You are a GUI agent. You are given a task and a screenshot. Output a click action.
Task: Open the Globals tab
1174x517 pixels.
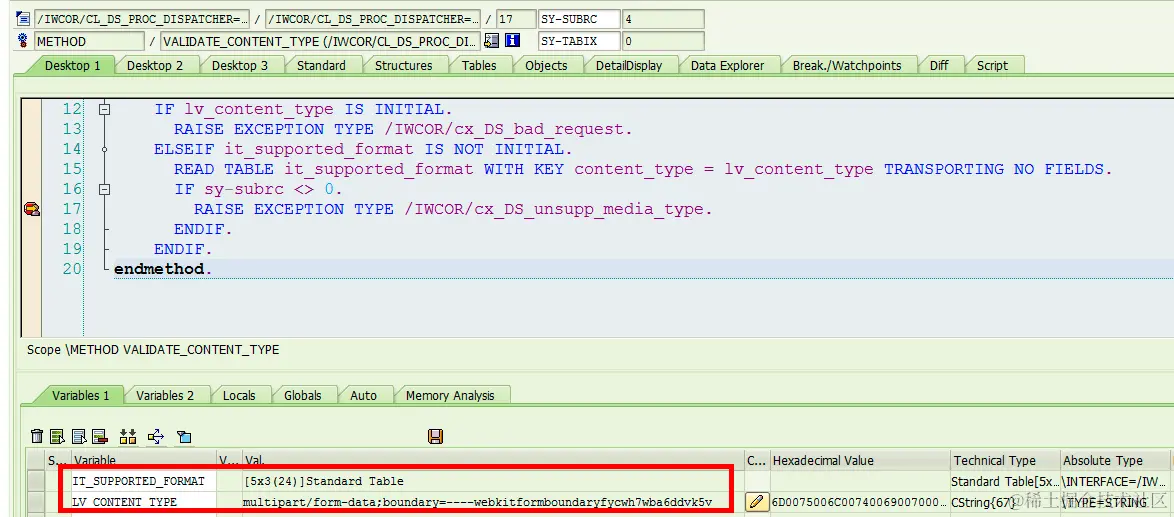click(x=302, y=395)
